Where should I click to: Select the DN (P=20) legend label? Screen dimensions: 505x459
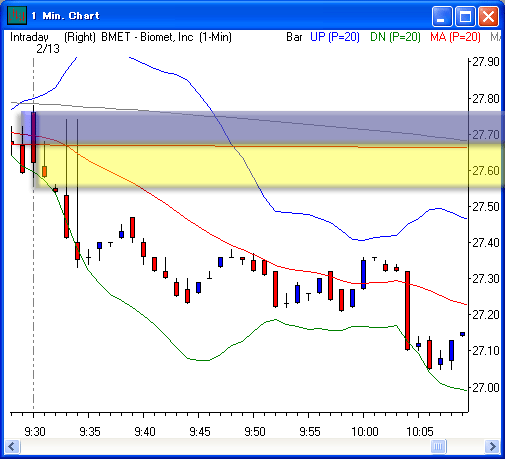(395, 37)
